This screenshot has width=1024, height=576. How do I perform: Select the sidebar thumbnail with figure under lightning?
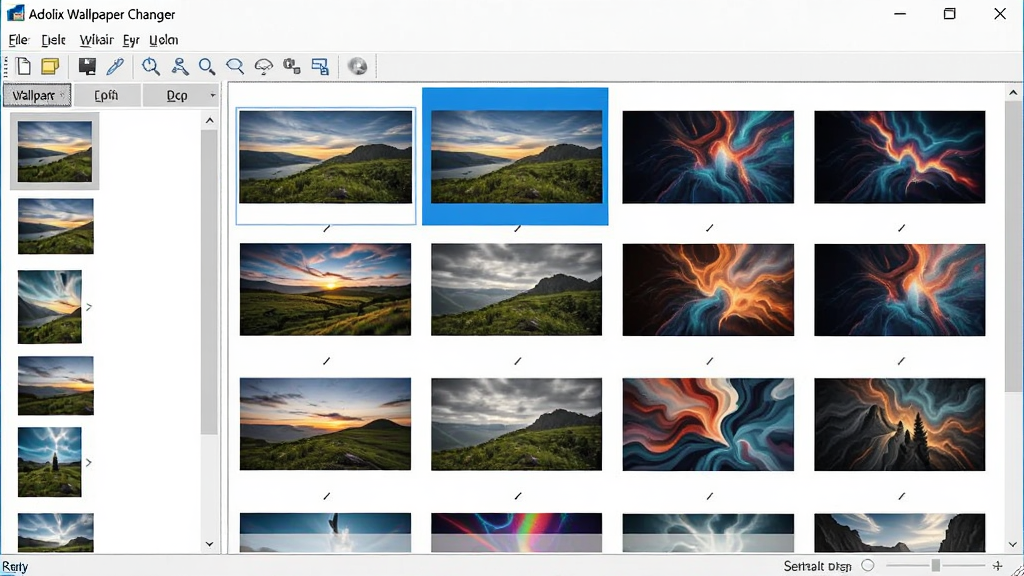point(50,462)
